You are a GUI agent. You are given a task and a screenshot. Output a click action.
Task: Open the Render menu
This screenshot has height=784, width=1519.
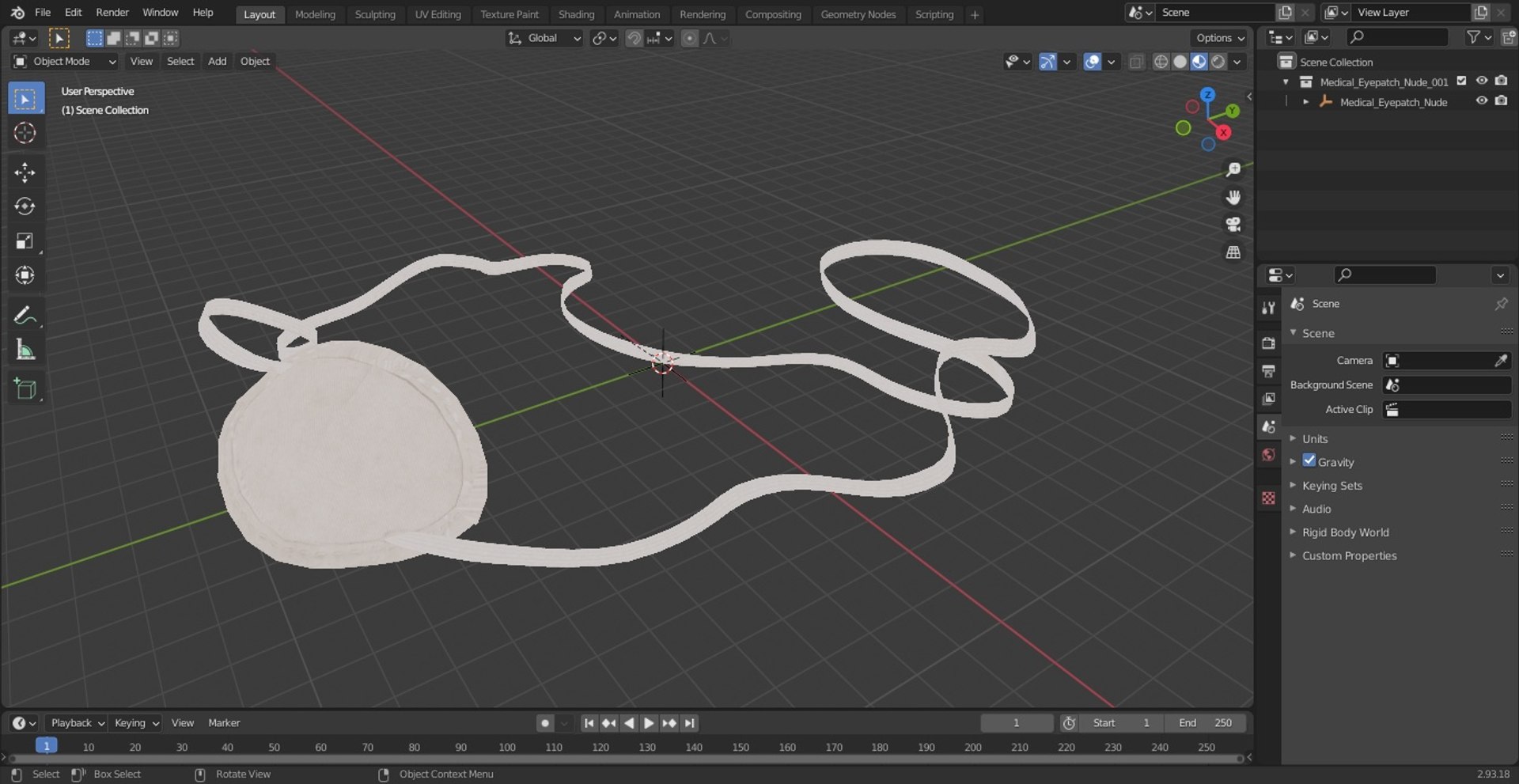click(112, 13)
